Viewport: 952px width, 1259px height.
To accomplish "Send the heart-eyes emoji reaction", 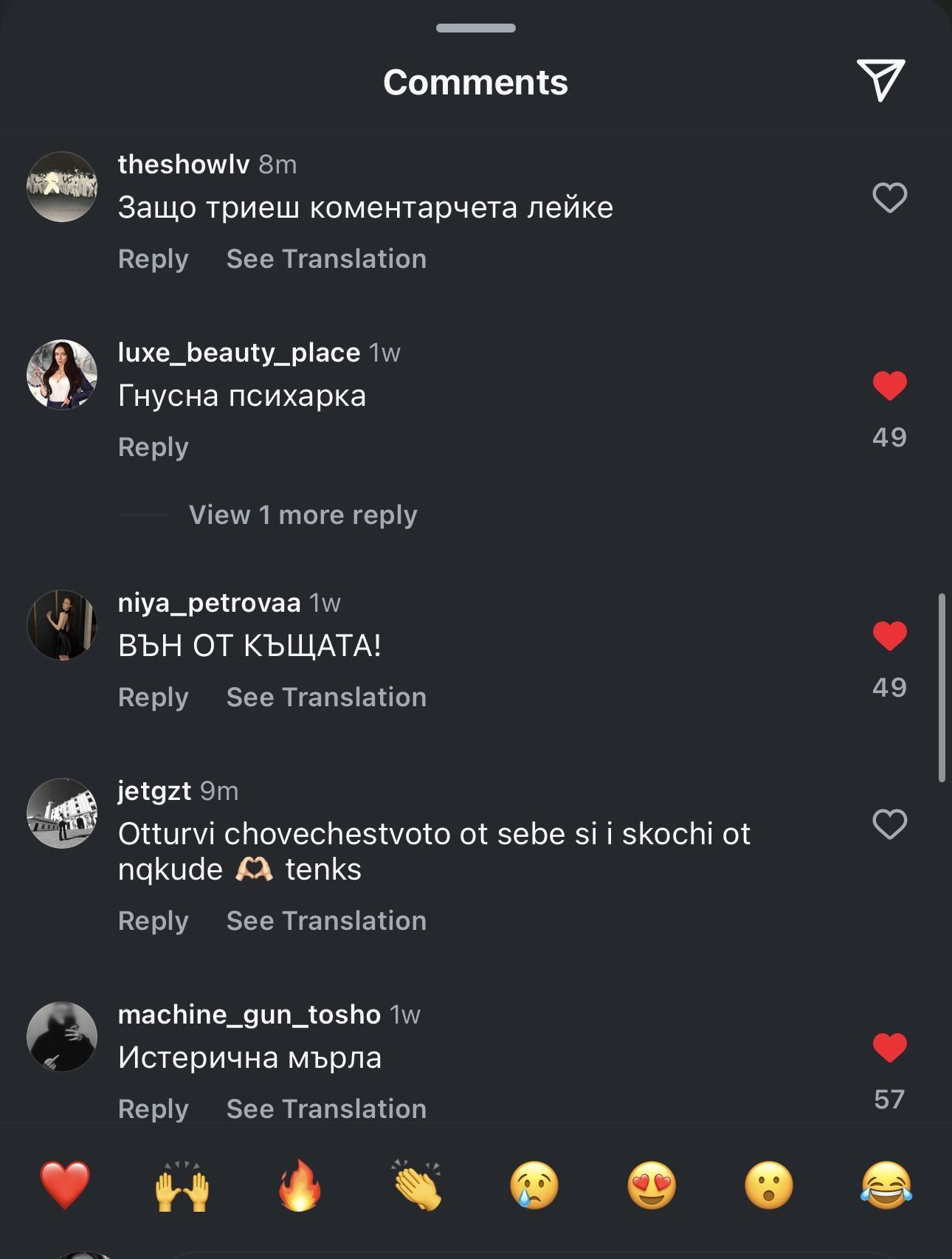I will [652, 1185].
